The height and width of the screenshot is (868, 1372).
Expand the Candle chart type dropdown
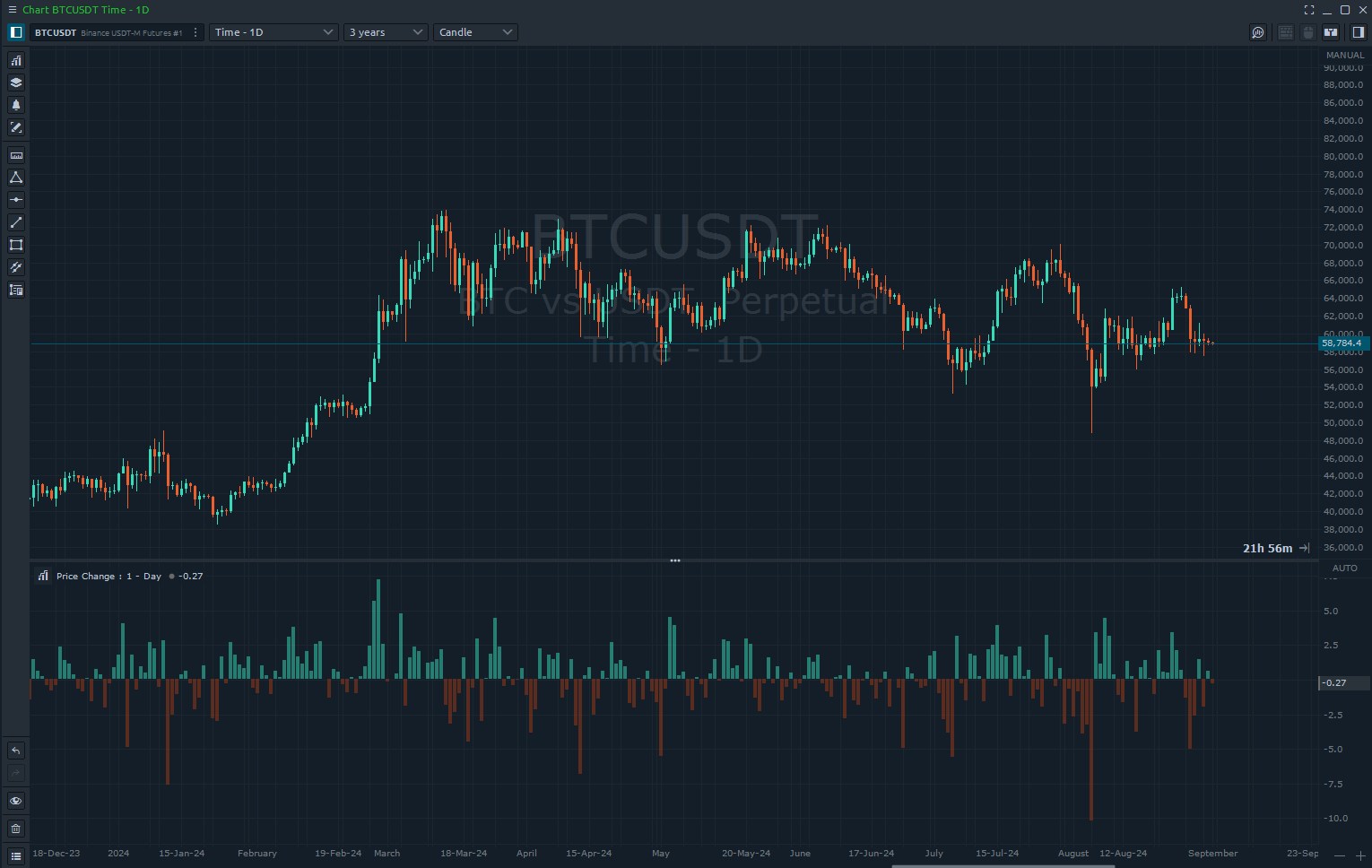pyautogui.click(x=475, y=32)
